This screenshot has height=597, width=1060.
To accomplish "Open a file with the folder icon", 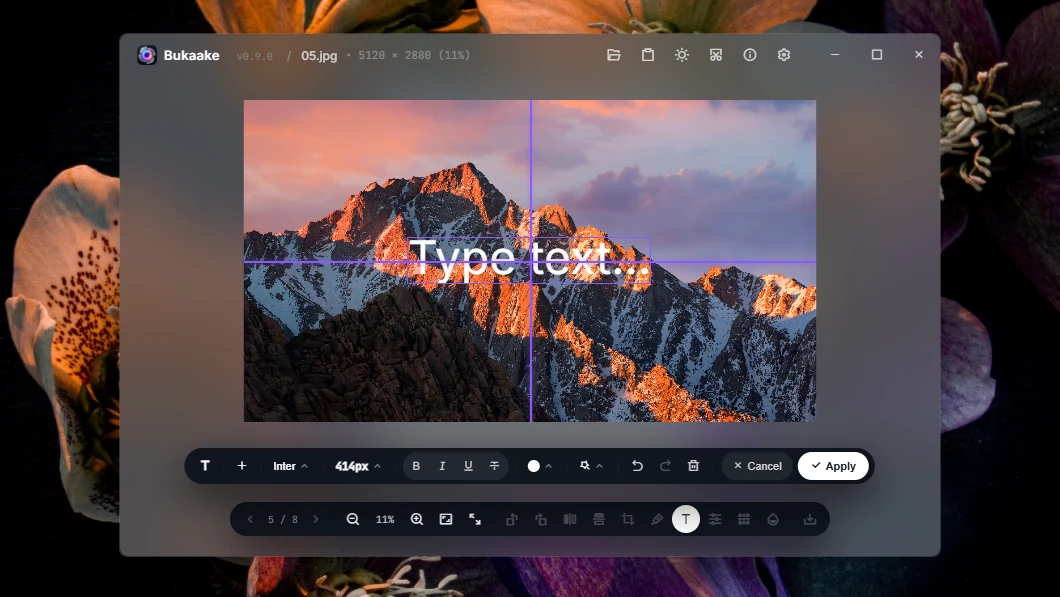I will click(x=614, y=55).
